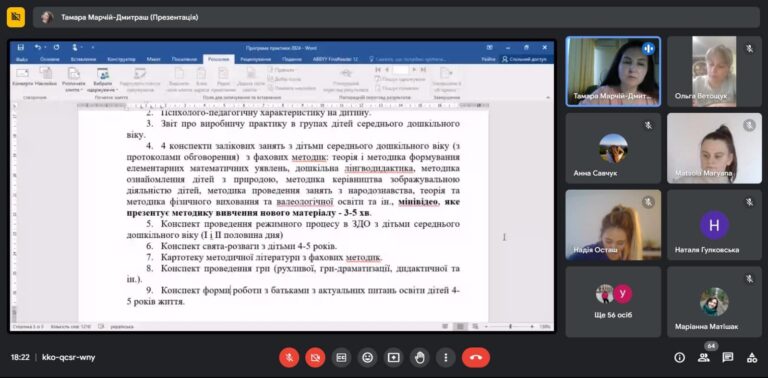Open more options three-dot menu
The height and width of the screenshot is (378, 768).
(x=446, y=357)
